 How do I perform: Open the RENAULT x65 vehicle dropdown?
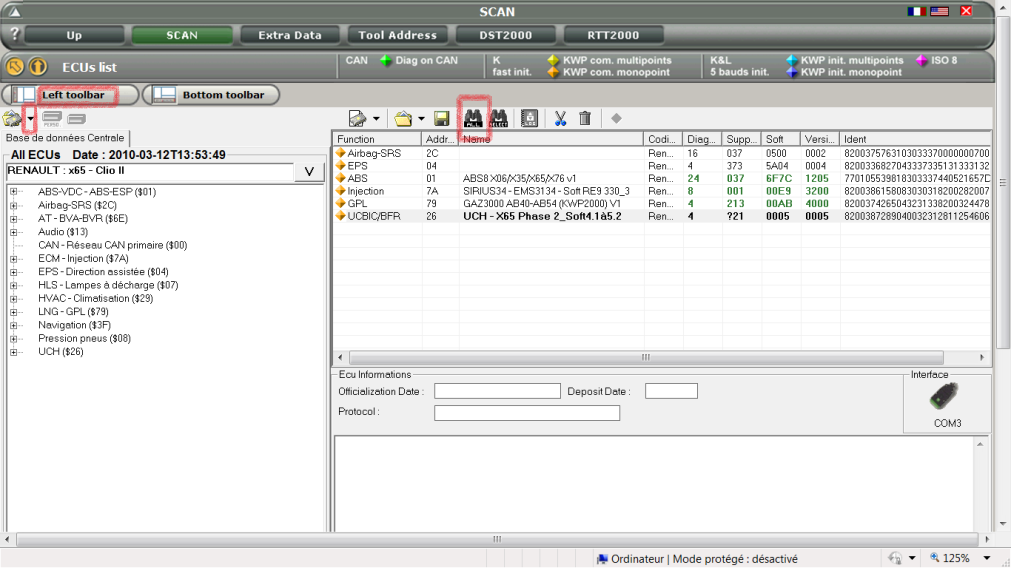[309, 171]
